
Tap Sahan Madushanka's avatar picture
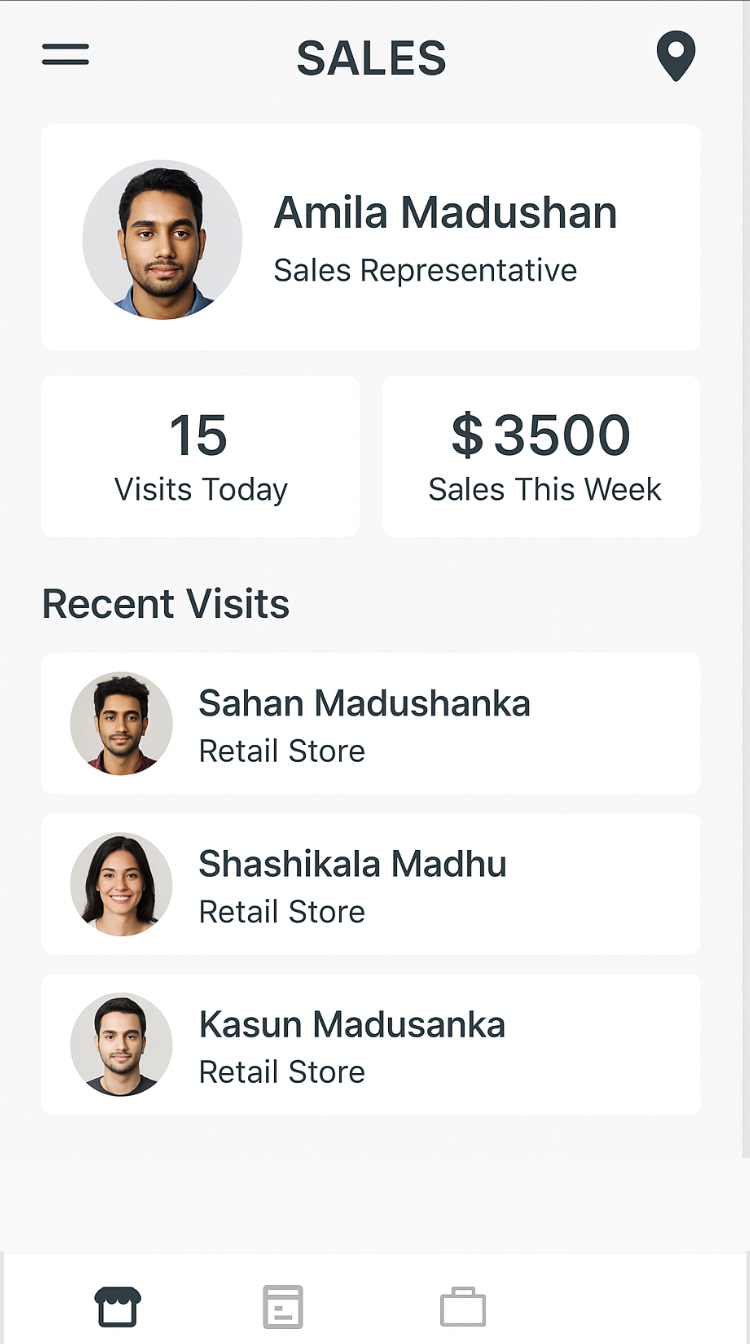click(x=121, y=723)
